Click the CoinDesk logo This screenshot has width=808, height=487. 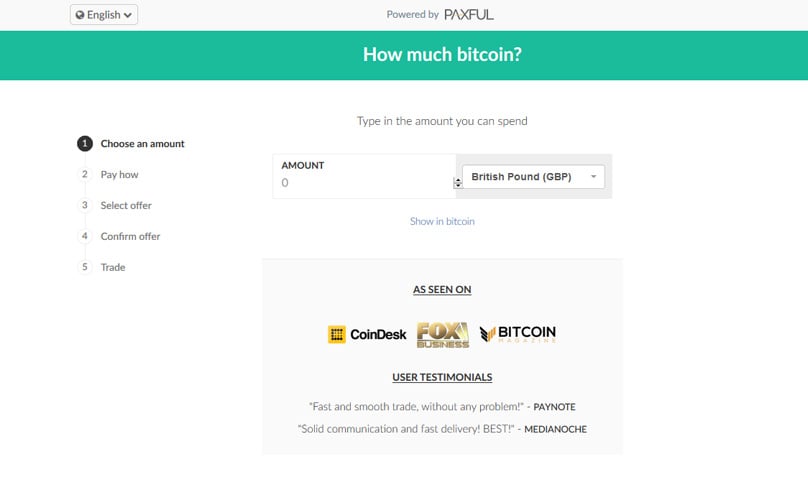click(x=367, y=334)
